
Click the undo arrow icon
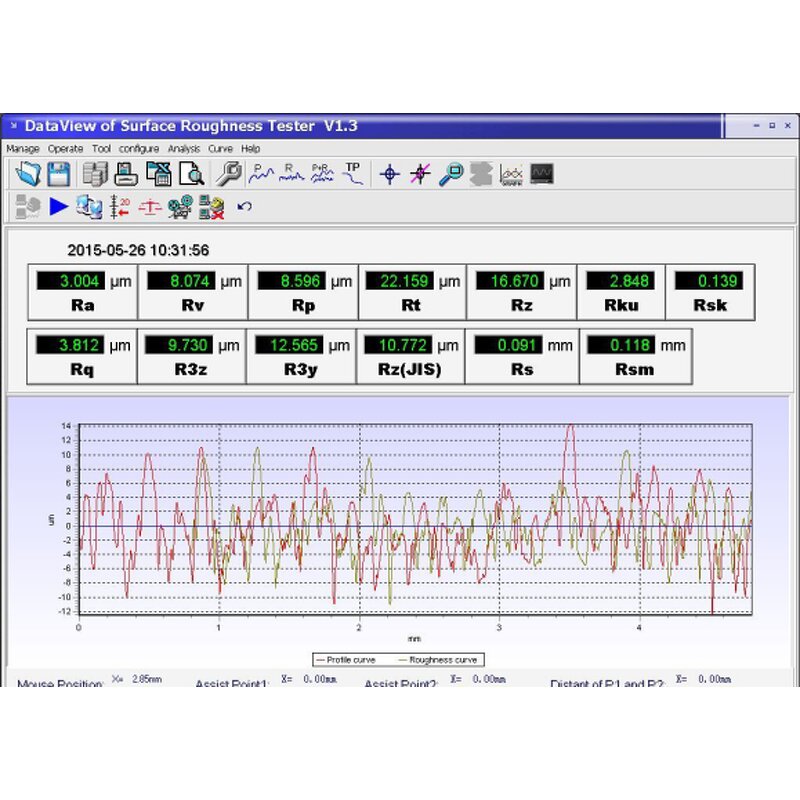[244, 207]
